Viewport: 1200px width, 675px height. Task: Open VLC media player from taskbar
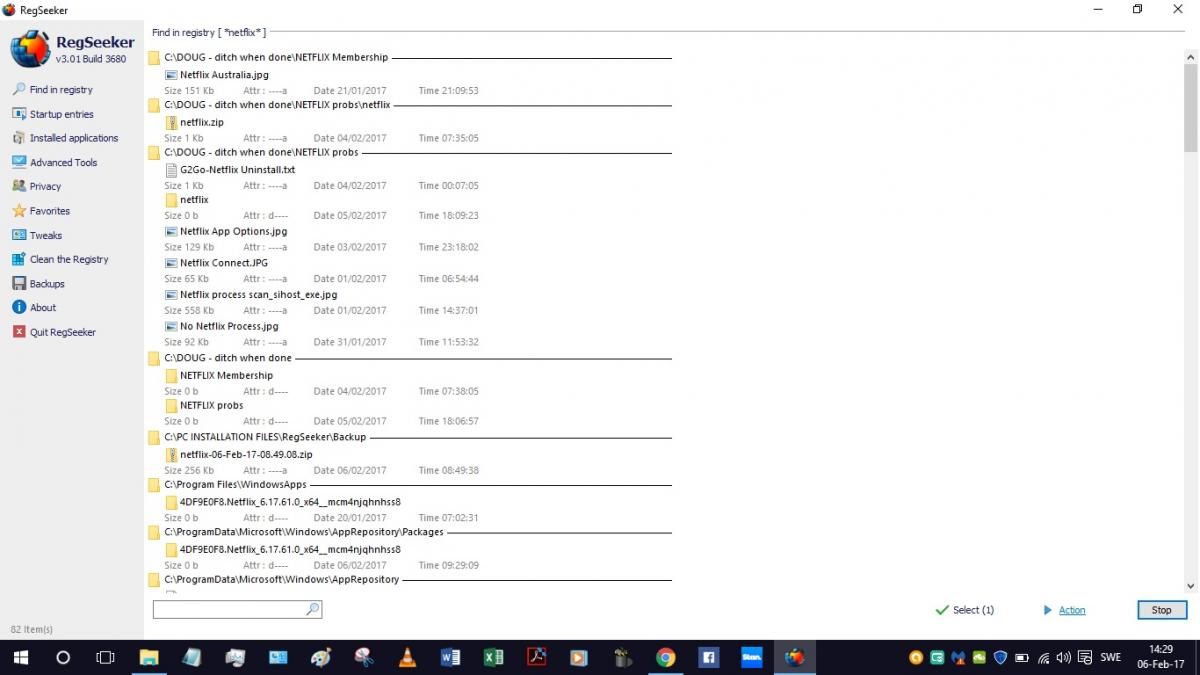[x=407, y=658]
